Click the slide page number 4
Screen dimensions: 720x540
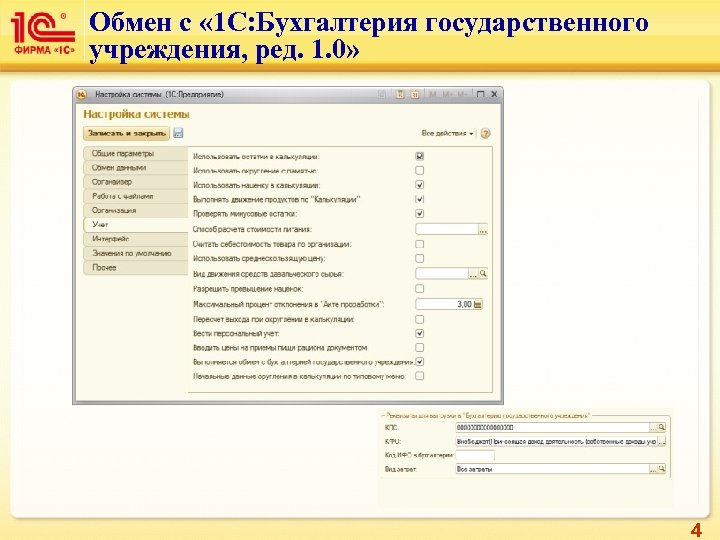point(696,529)
